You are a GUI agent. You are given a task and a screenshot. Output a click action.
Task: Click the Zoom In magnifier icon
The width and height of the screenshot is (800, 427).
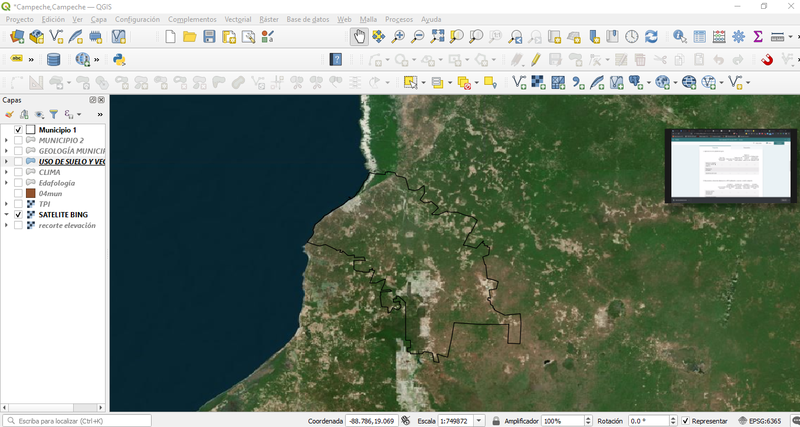[x=398, y=36]
